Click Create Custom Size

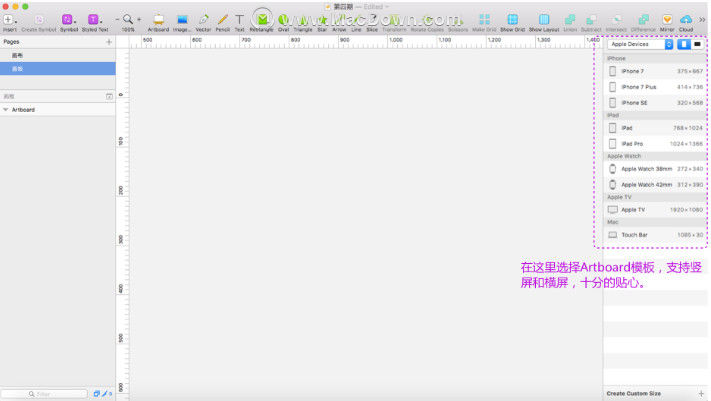(x=633, y=393)
